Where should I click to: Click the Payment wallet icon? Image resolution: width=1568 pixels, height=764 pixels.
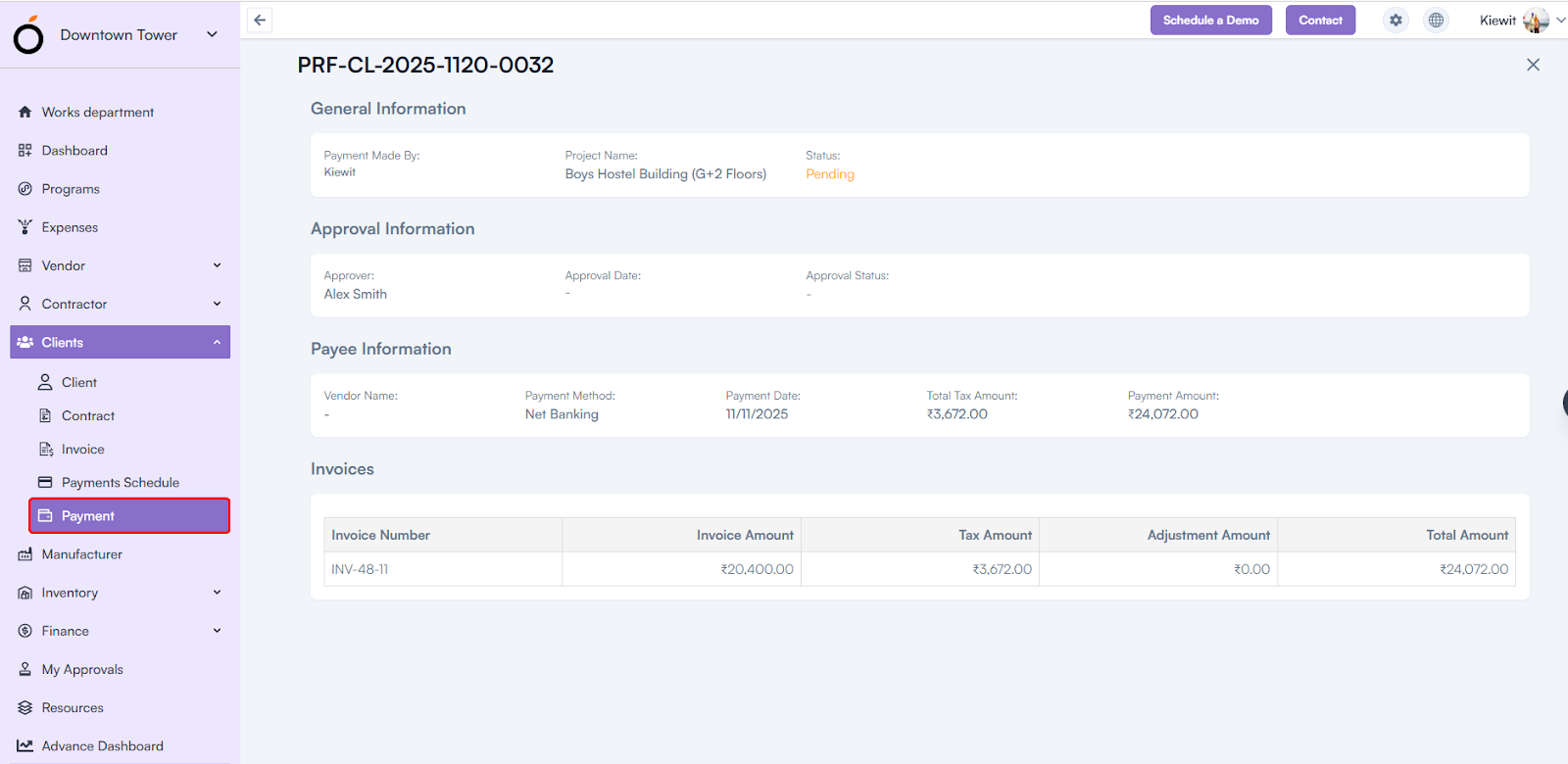click(x=45, y=515)
